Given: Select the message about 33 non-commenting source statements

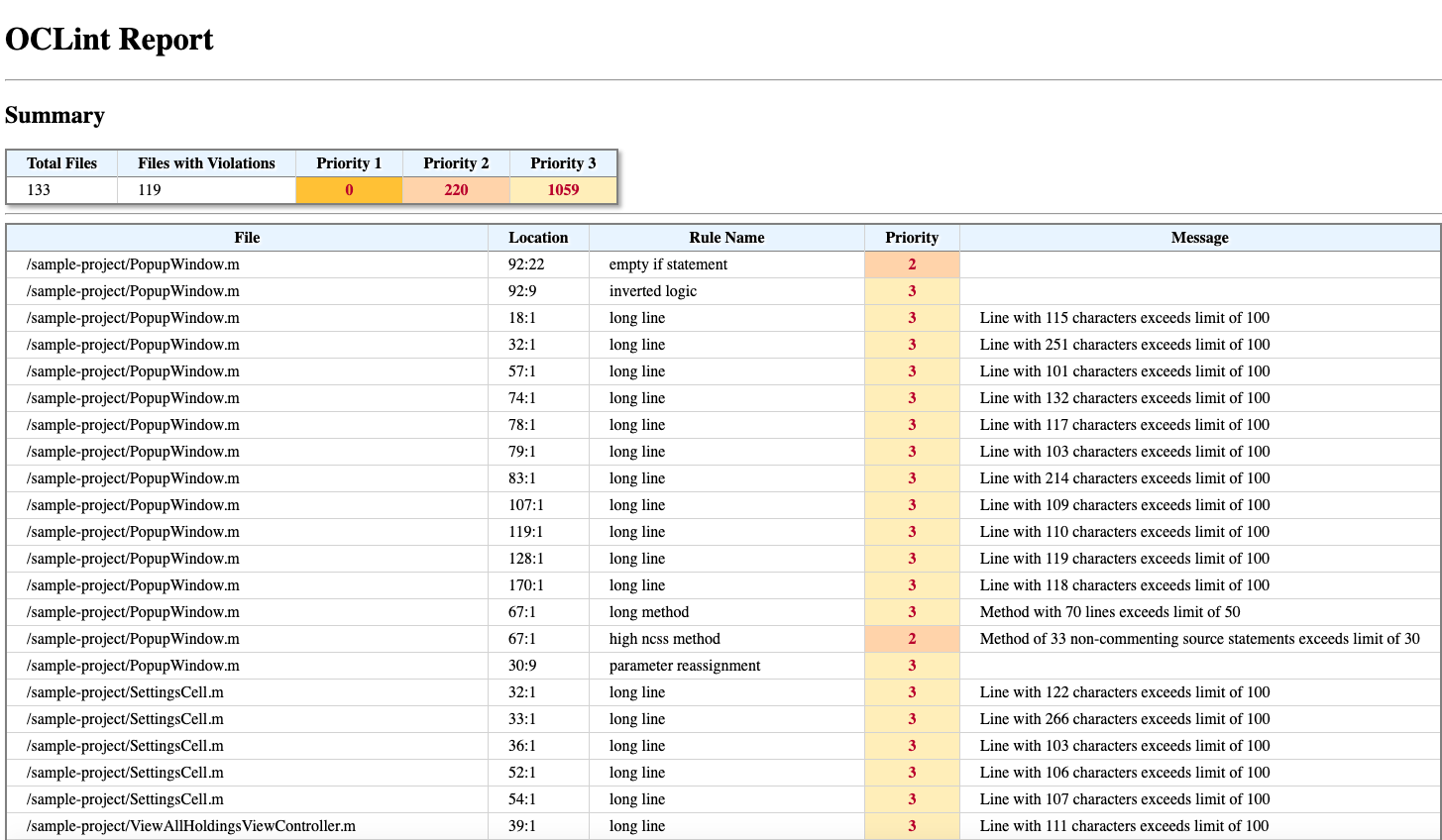Looking at the screenshot, I should click(1200, 639).
